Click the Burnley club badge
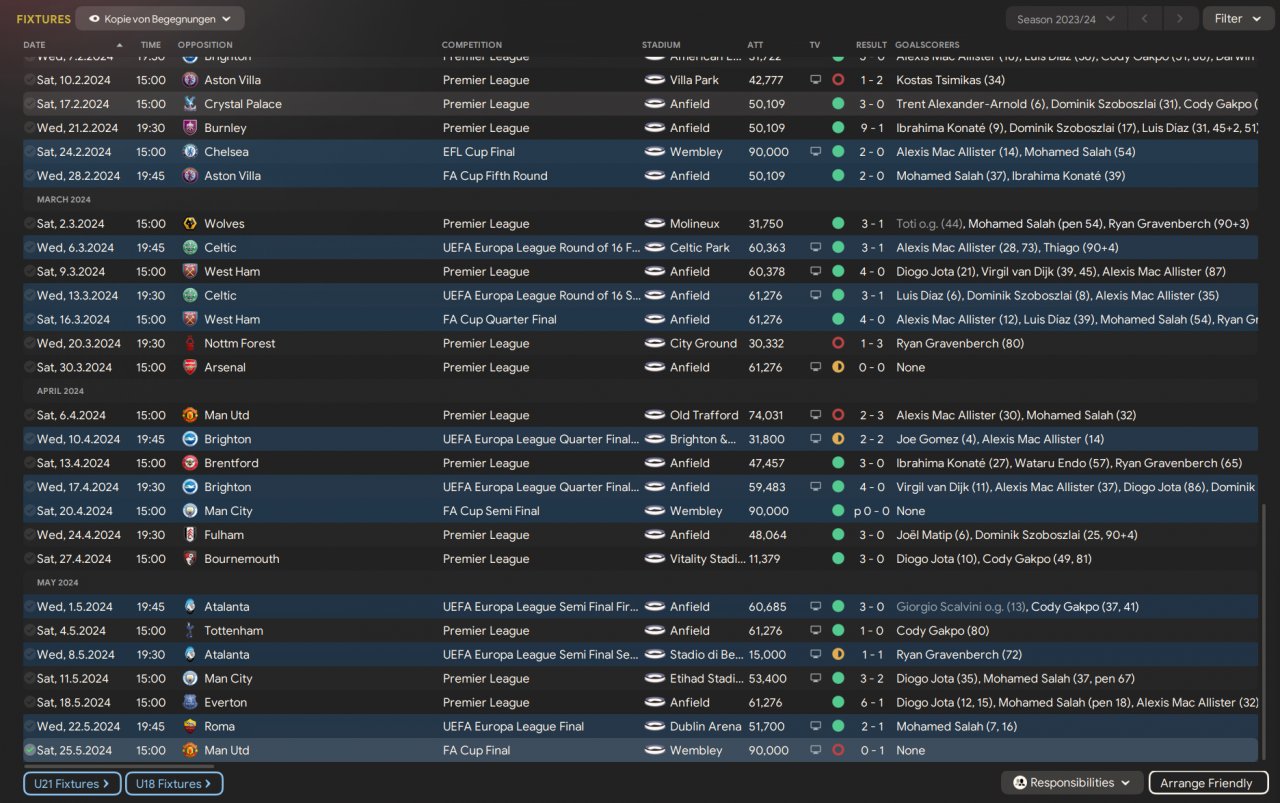The width and height of the screenshot is (1280, 803). click(x=190, y=128)
